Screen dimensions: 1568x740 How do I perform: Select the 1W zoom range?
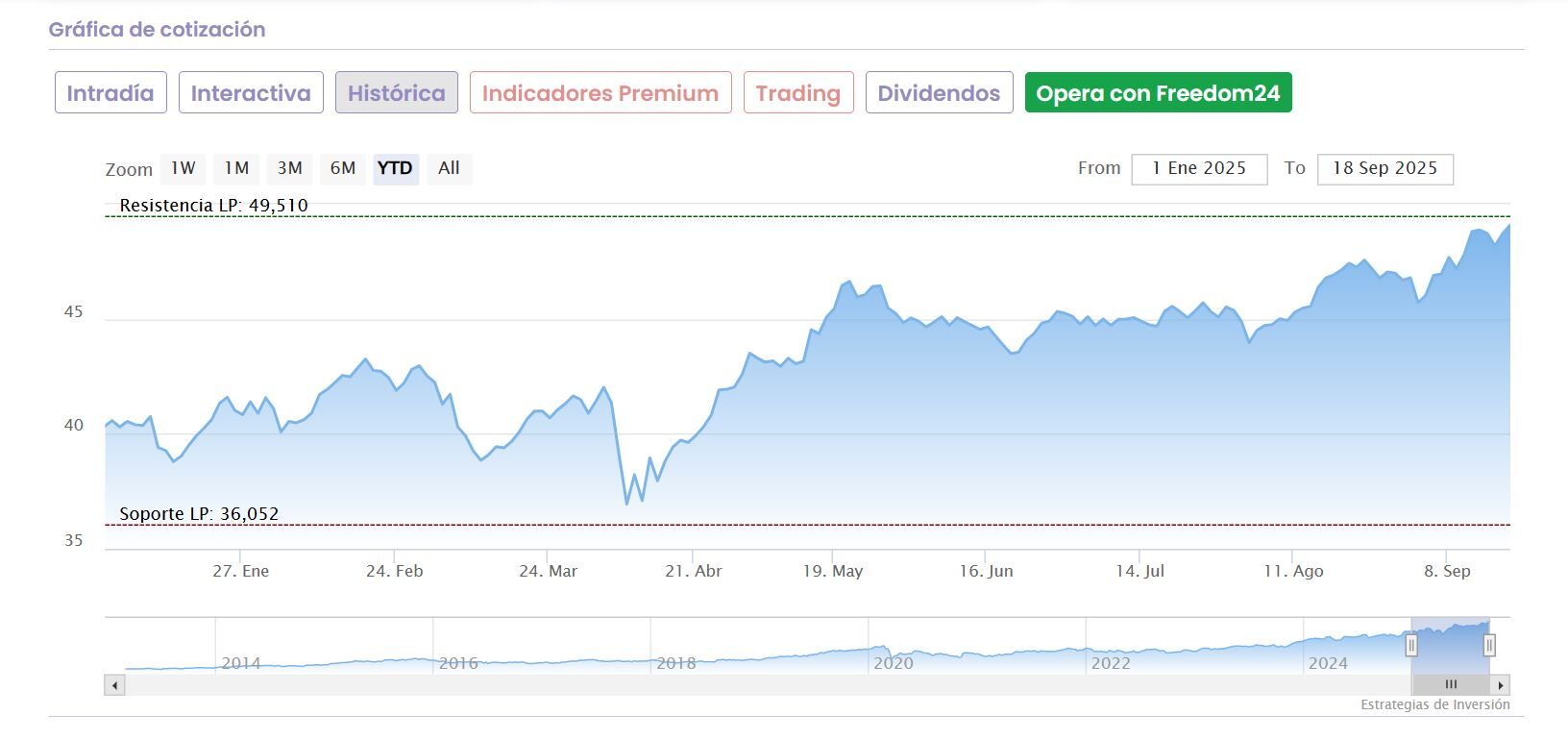point(183,168)
